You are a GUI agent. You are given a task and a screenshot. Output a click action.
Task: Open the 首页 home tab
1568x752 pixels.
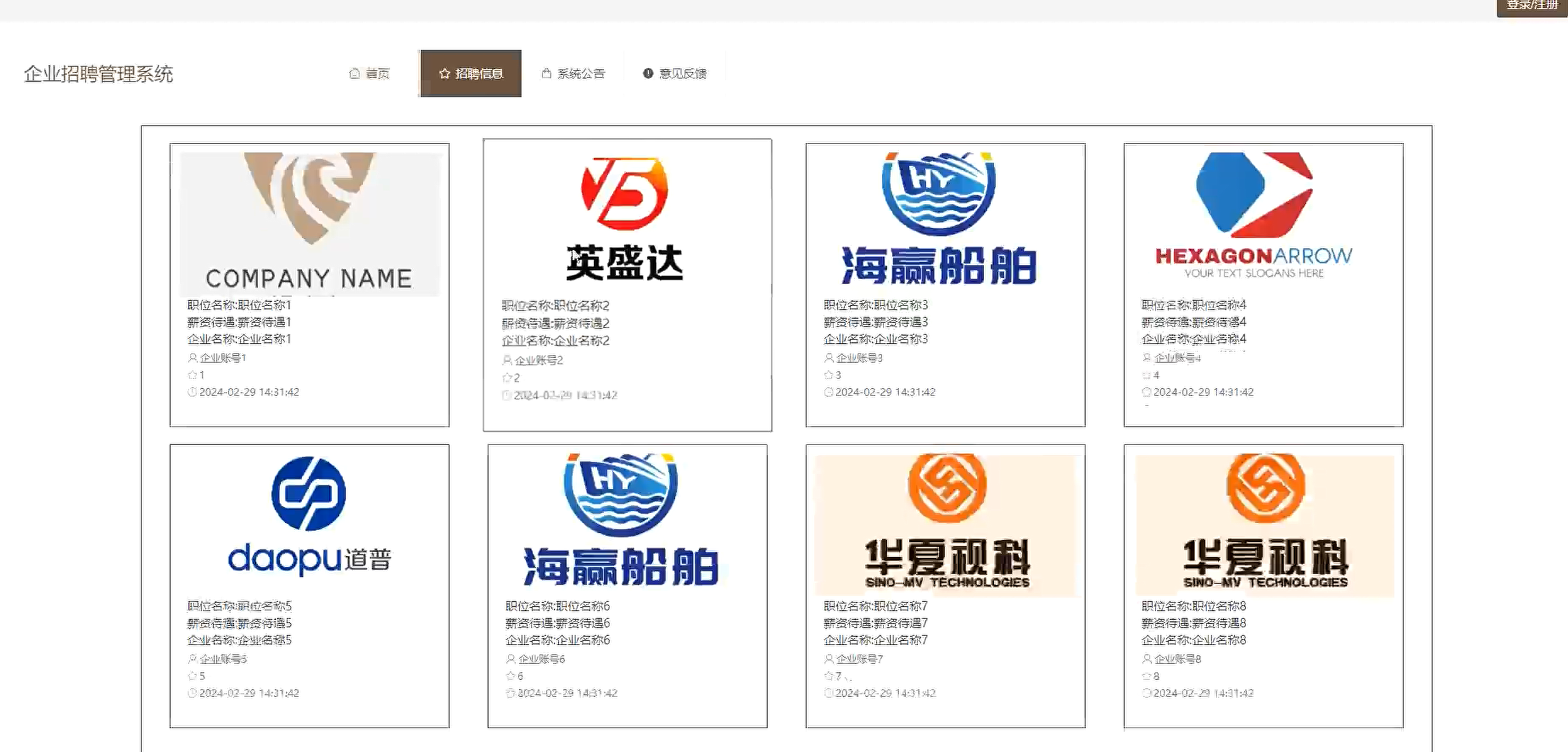(x=369, y=73)
